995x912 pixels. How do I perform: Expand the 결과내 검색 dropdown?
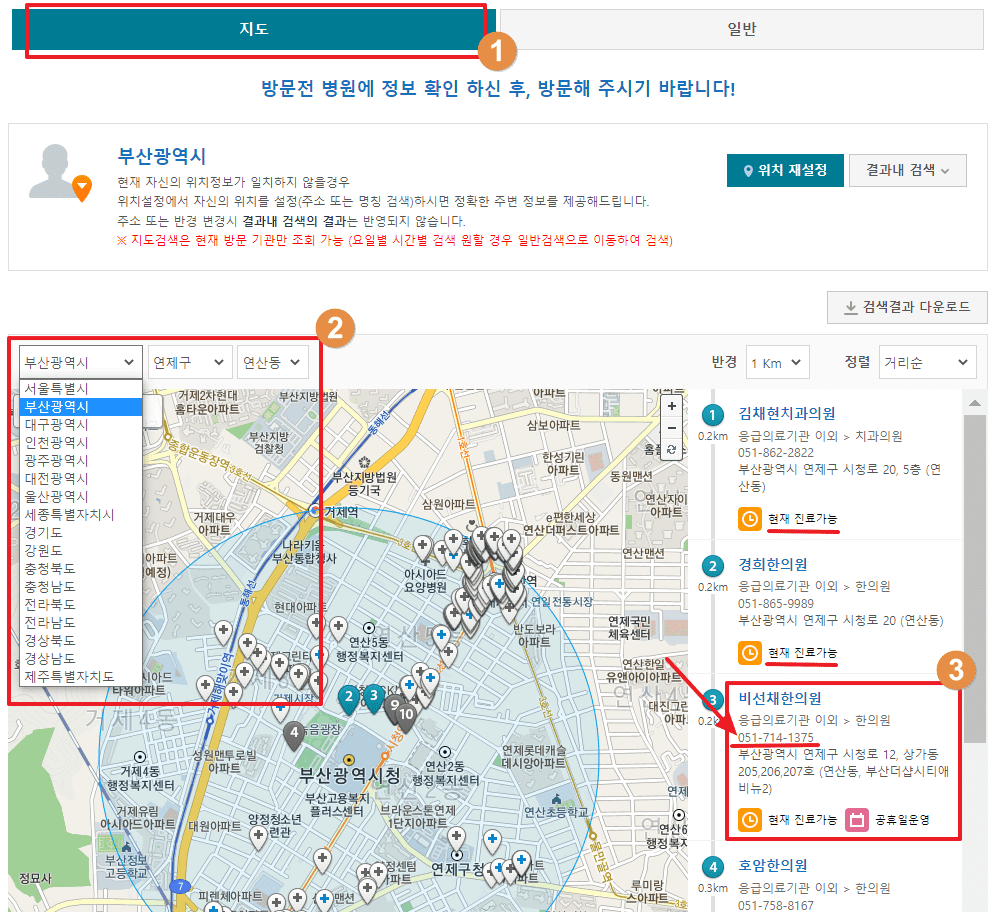point(908,170)
